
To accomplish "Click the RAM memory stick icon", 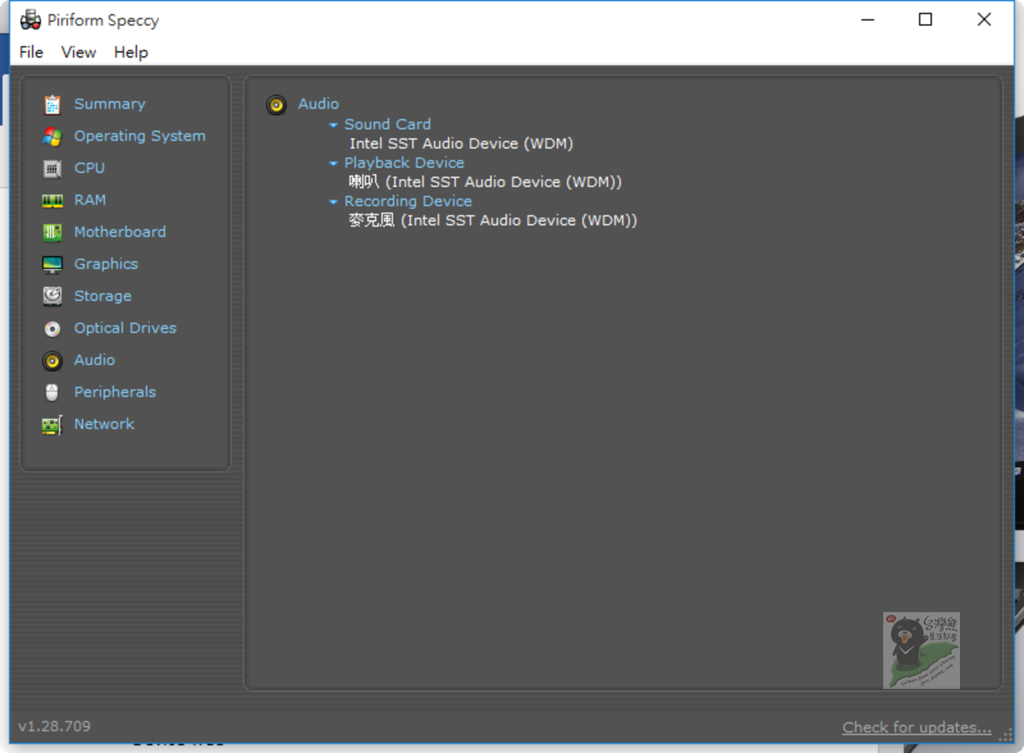I will (52, 200).
